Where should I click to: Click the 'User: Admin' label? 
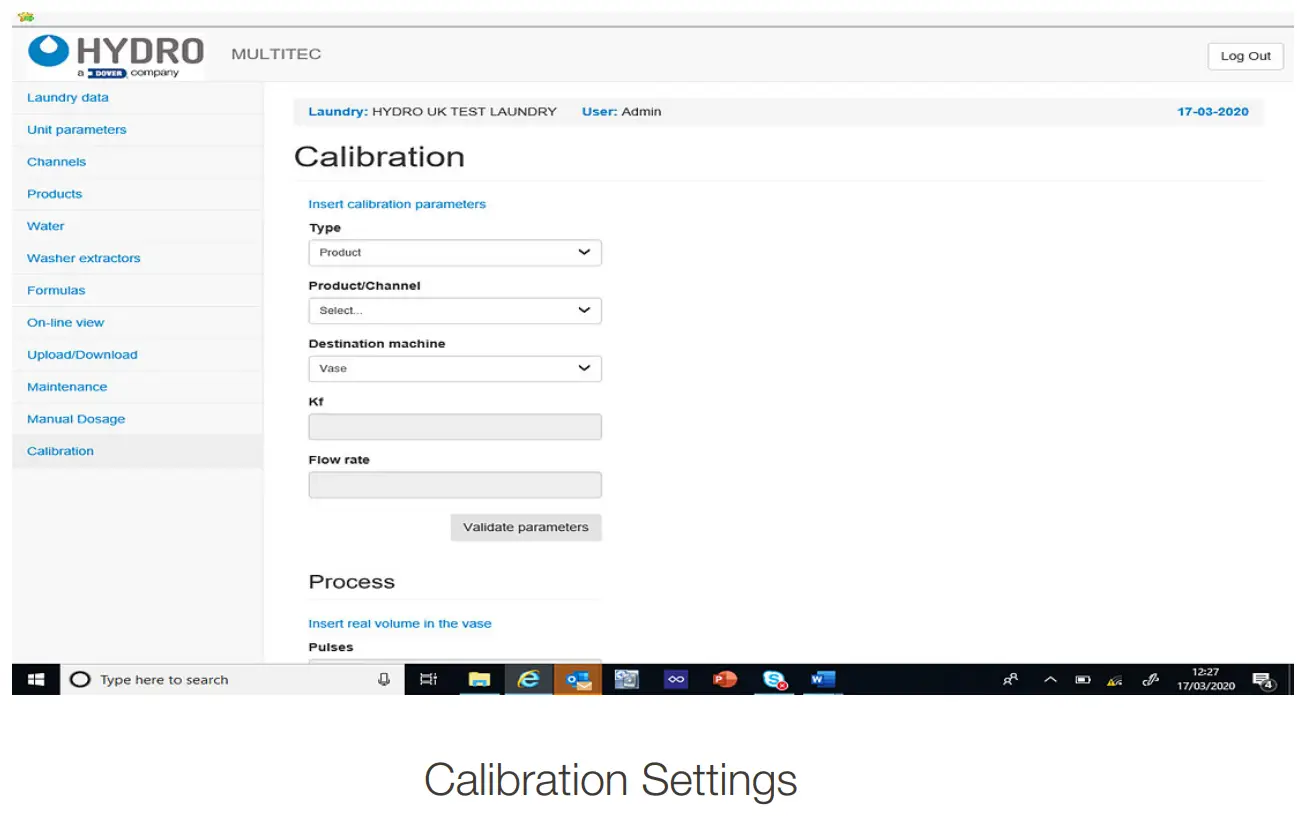pyautogui.click(x=621, y=112)
